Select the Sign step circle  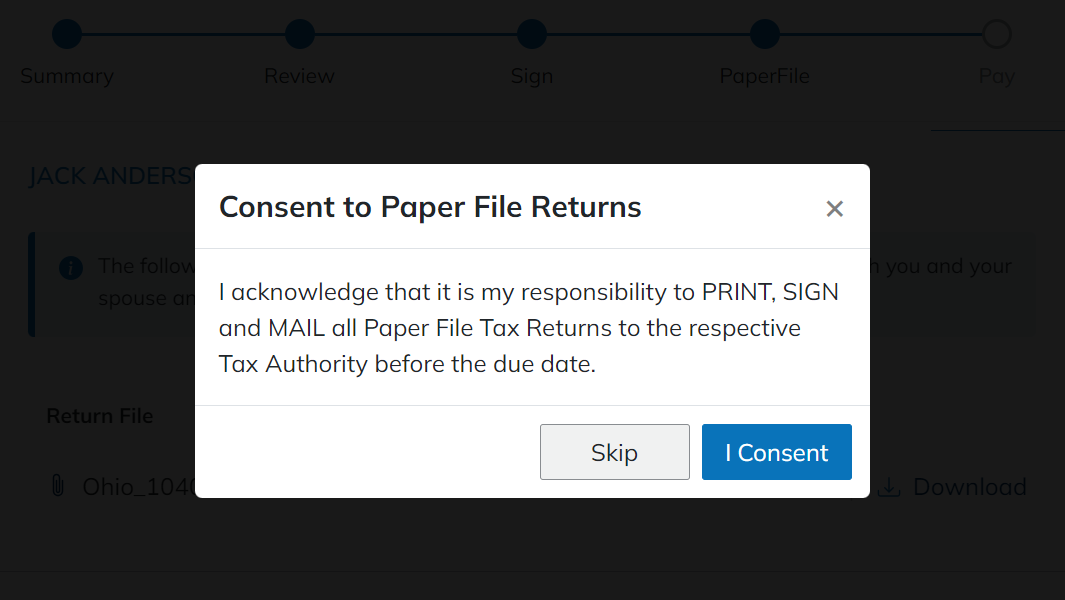click(x=531, y=33)
